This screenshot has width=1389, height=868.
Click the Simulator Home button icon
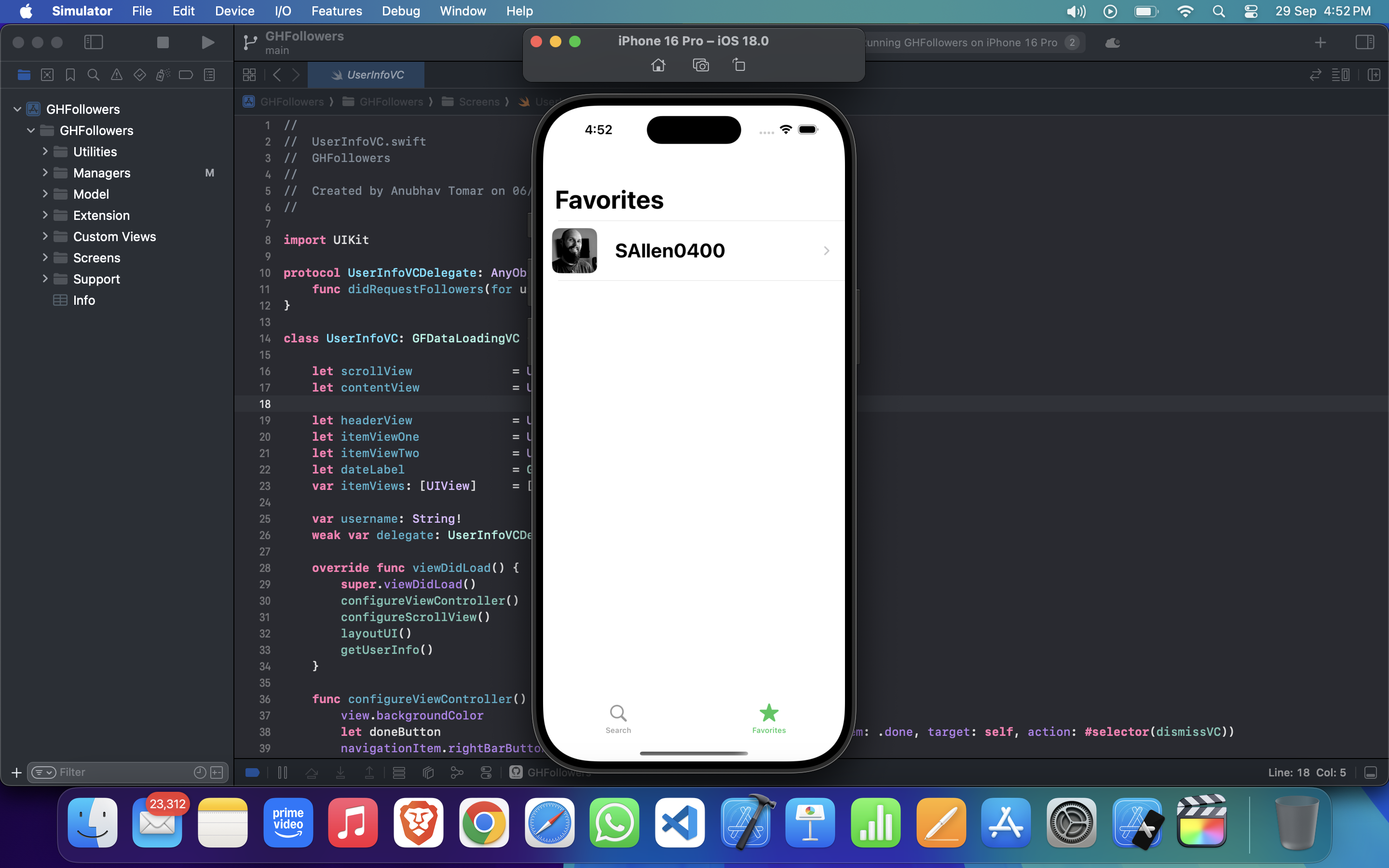pyautogui.click(x=658, y=65)
